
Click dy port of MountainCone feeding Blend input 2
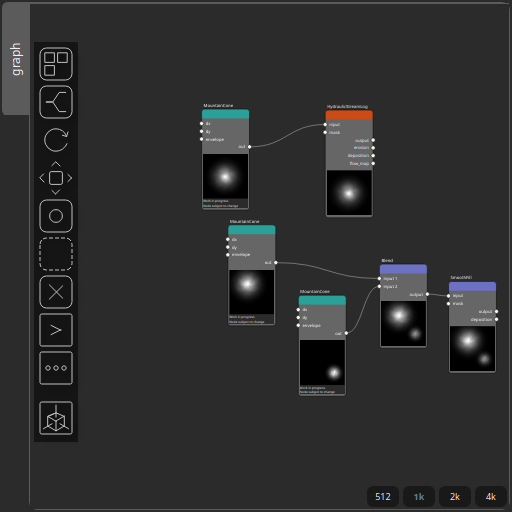(x=298, y=318)
